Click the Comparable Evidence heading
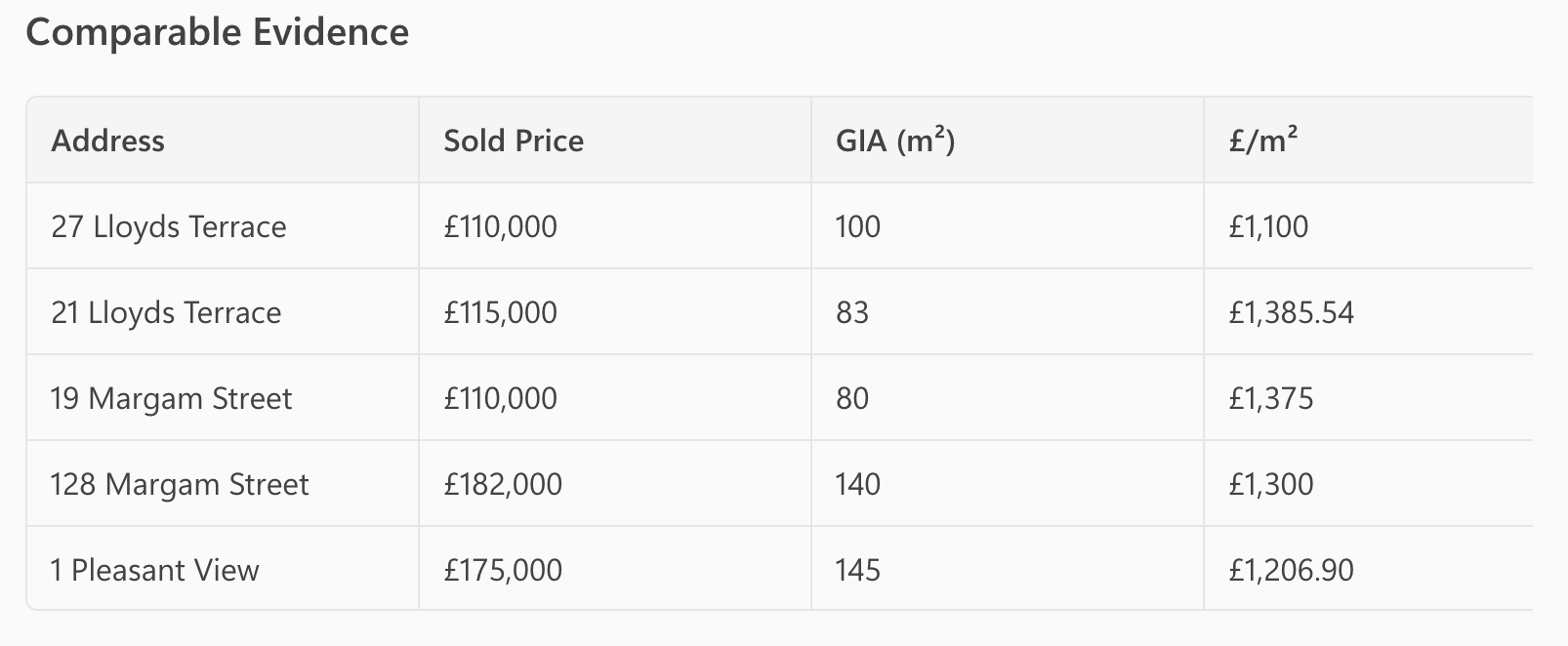Image resolution: width=1568 pixels, height=646 pixels. [217, 32]
